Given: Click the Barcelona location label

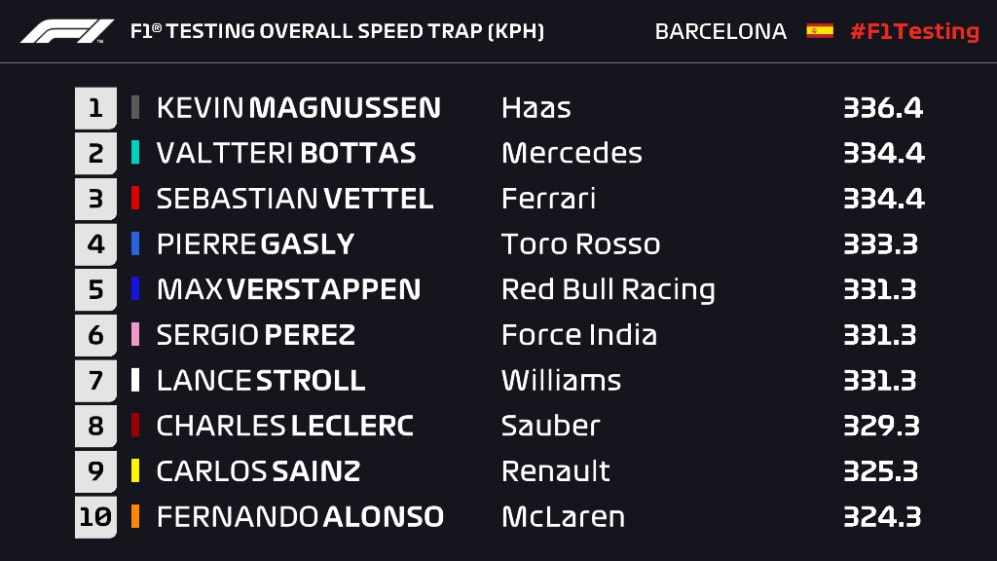Looking at the screenshot, I should click(720, 31).
